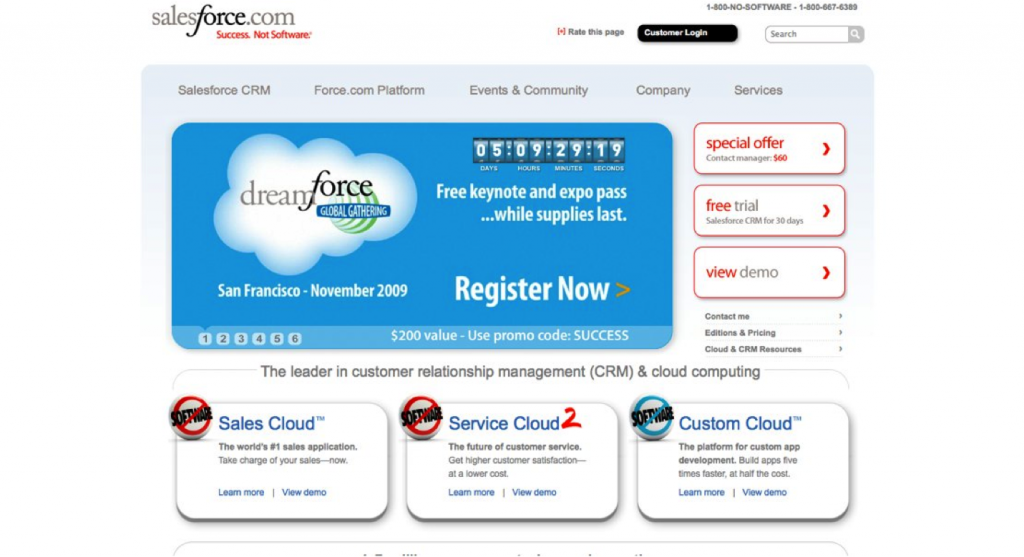Viewport: 1024px width, 557px height.
Task: Select banner slide 4
Action: (x=259, y=338)
